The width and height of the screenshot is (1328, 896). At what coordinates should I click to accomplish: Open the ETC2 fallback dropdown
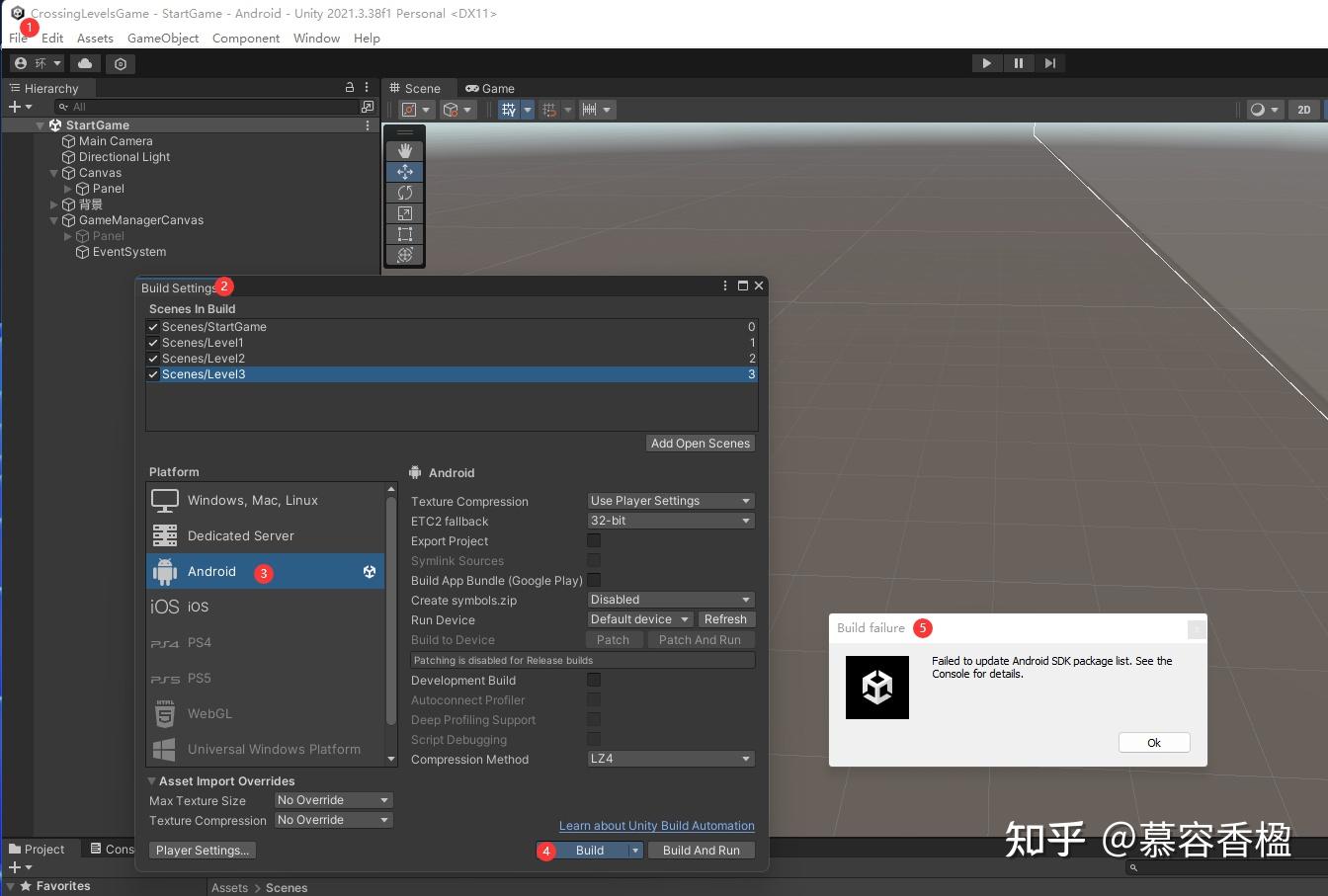click(x=670, y=521)
